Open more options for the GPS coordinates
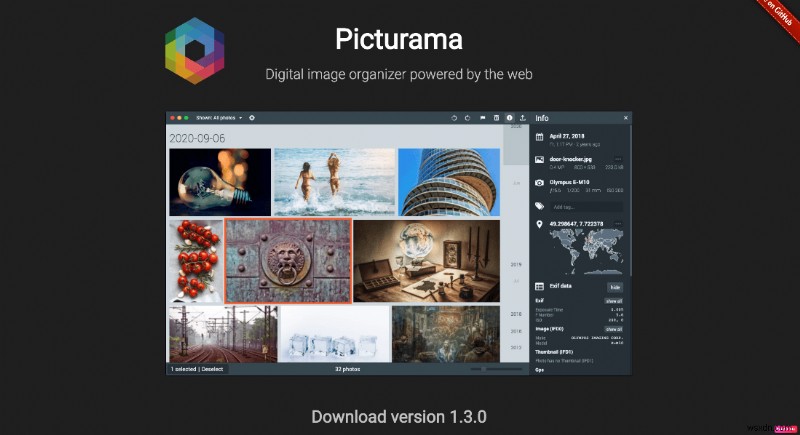 coord(618,224)
